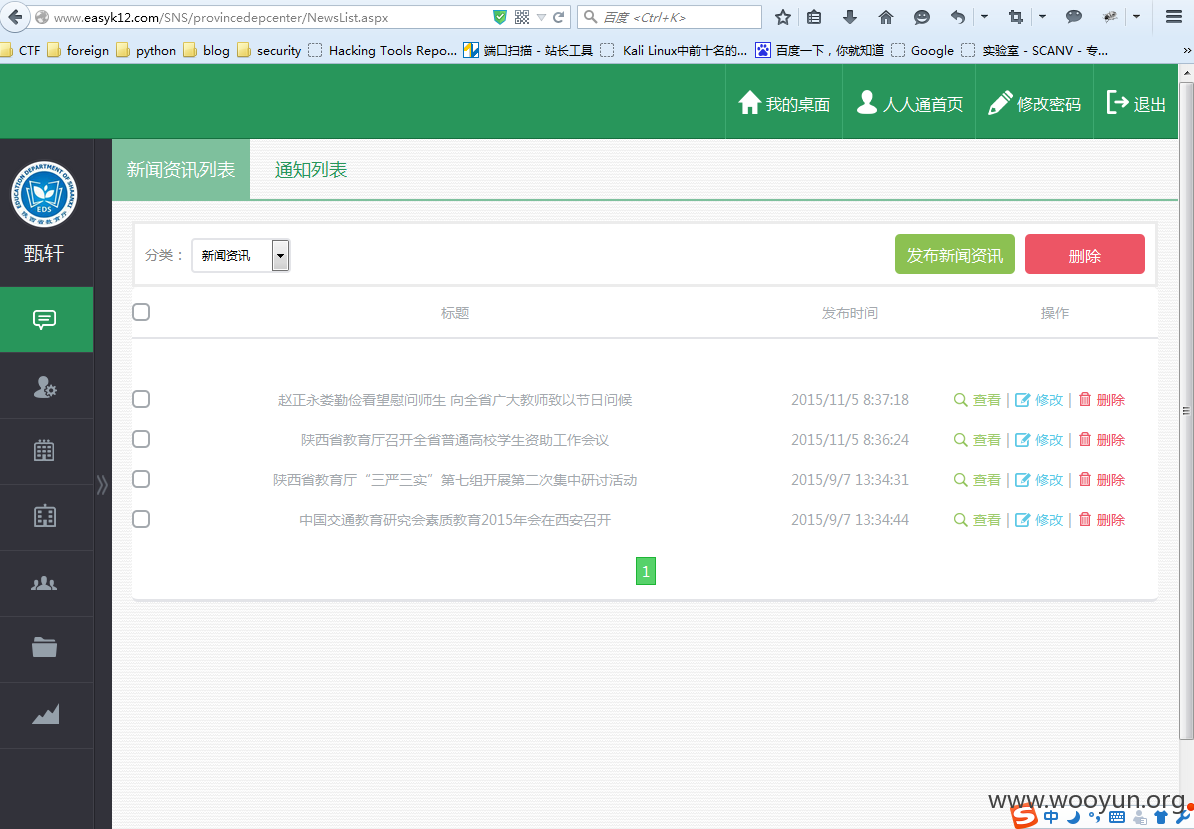The image size is (1194, 829).
Task: Open the messages icon in the sidebar
Action: pyautogui.click(x=44, y=319)
